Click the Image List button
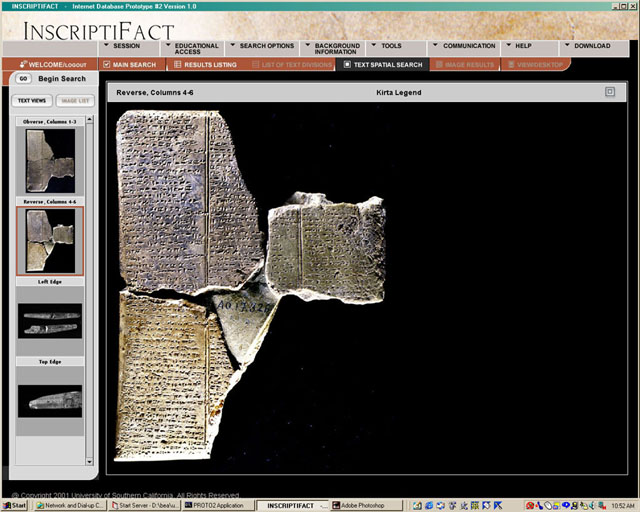 (75, 101)
